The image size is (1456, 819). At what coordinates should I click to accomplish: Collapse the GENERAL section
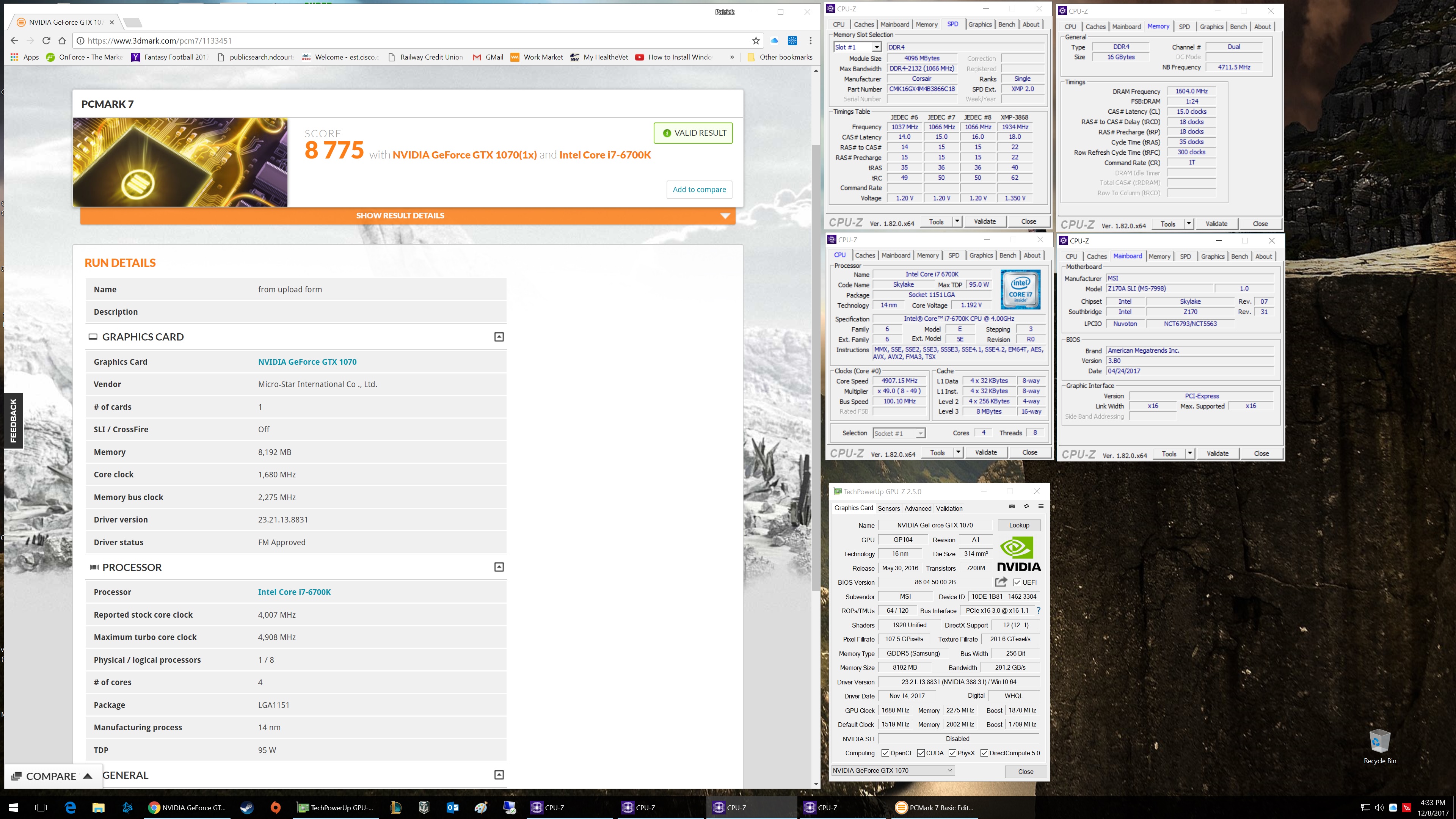(x=499, y=775)
